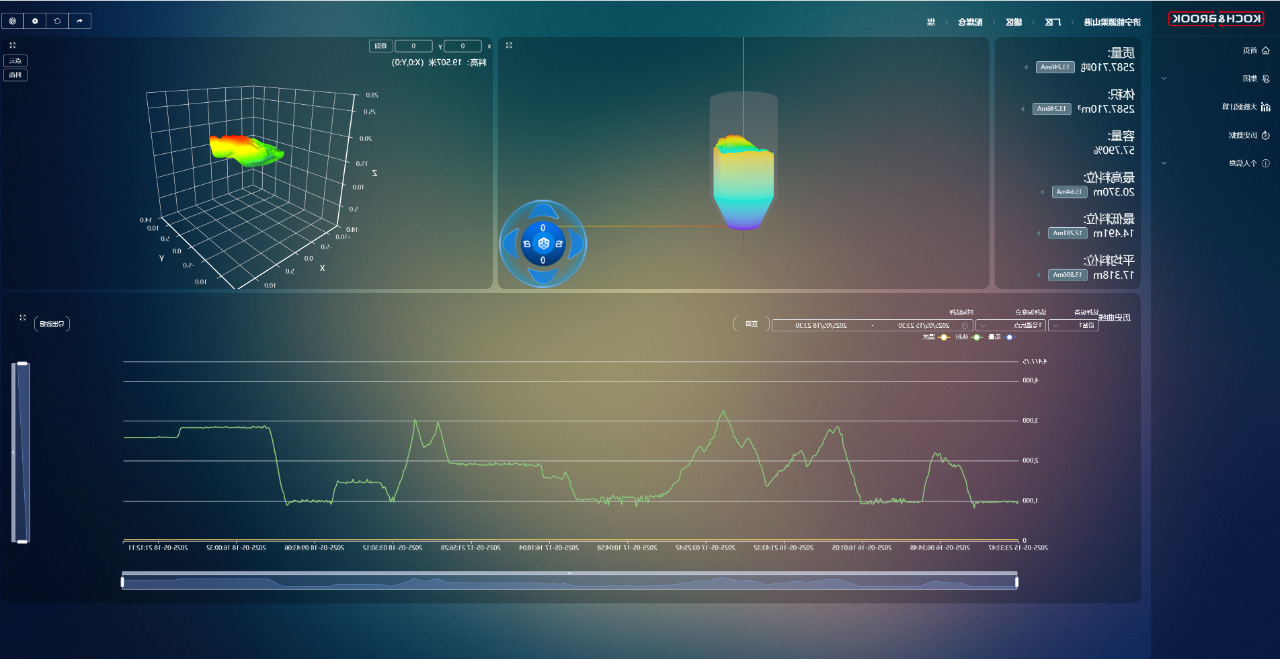1280x659 pixels.
Task: Click the share arrow icon in the top toolbar
Action: pos(79,20)
